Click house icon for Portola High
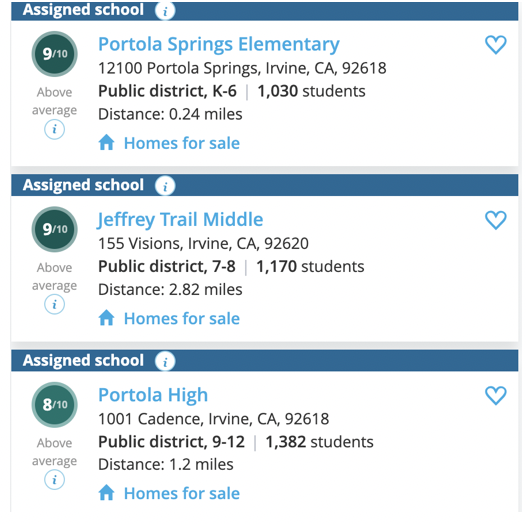 (106, 492)
